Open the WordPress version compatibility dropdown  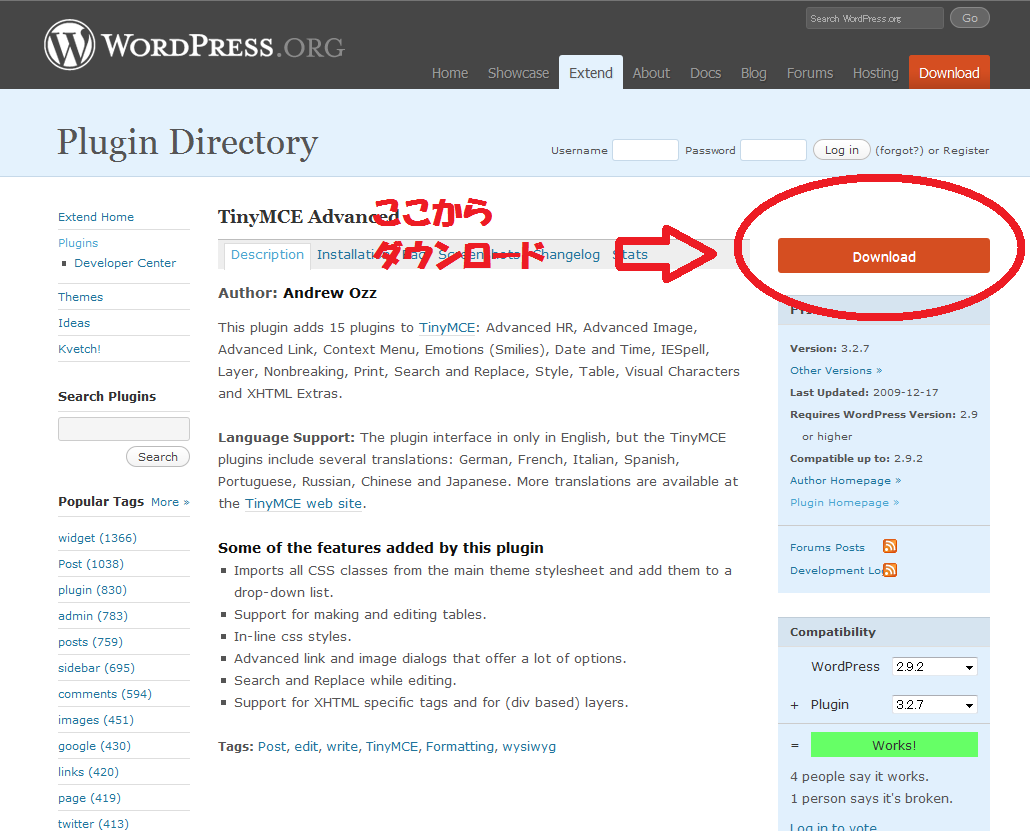click(x=934, y=666)
